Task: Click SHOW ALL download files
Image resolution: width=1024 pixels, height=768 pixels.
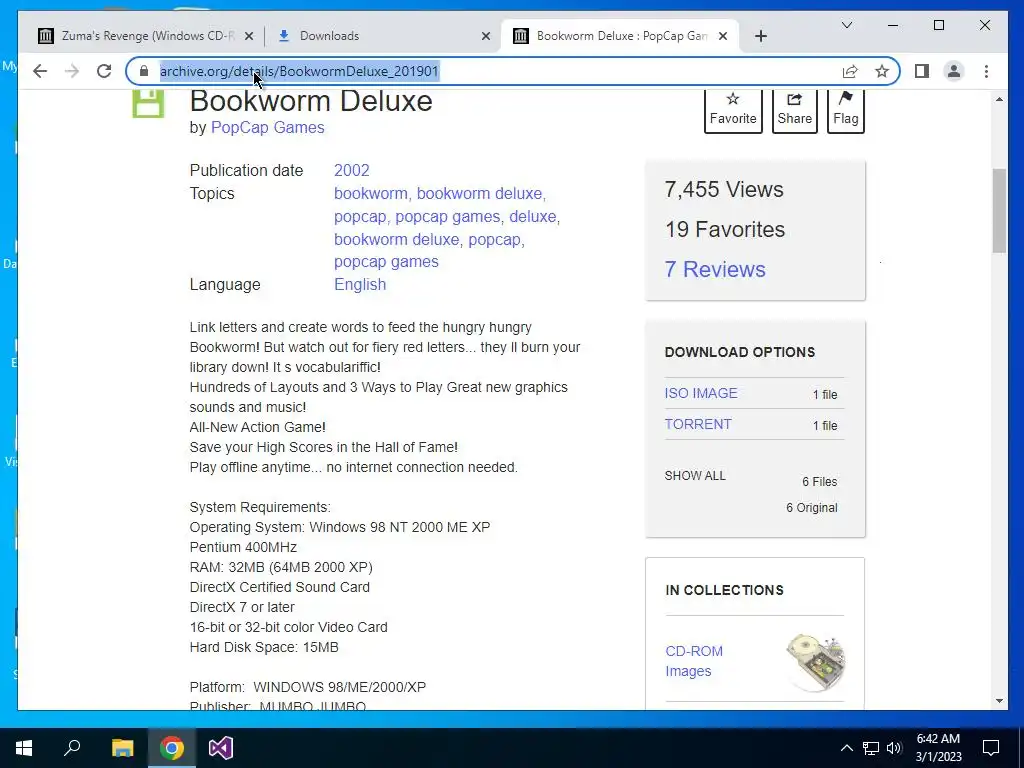Action: (x=695, y=475)
